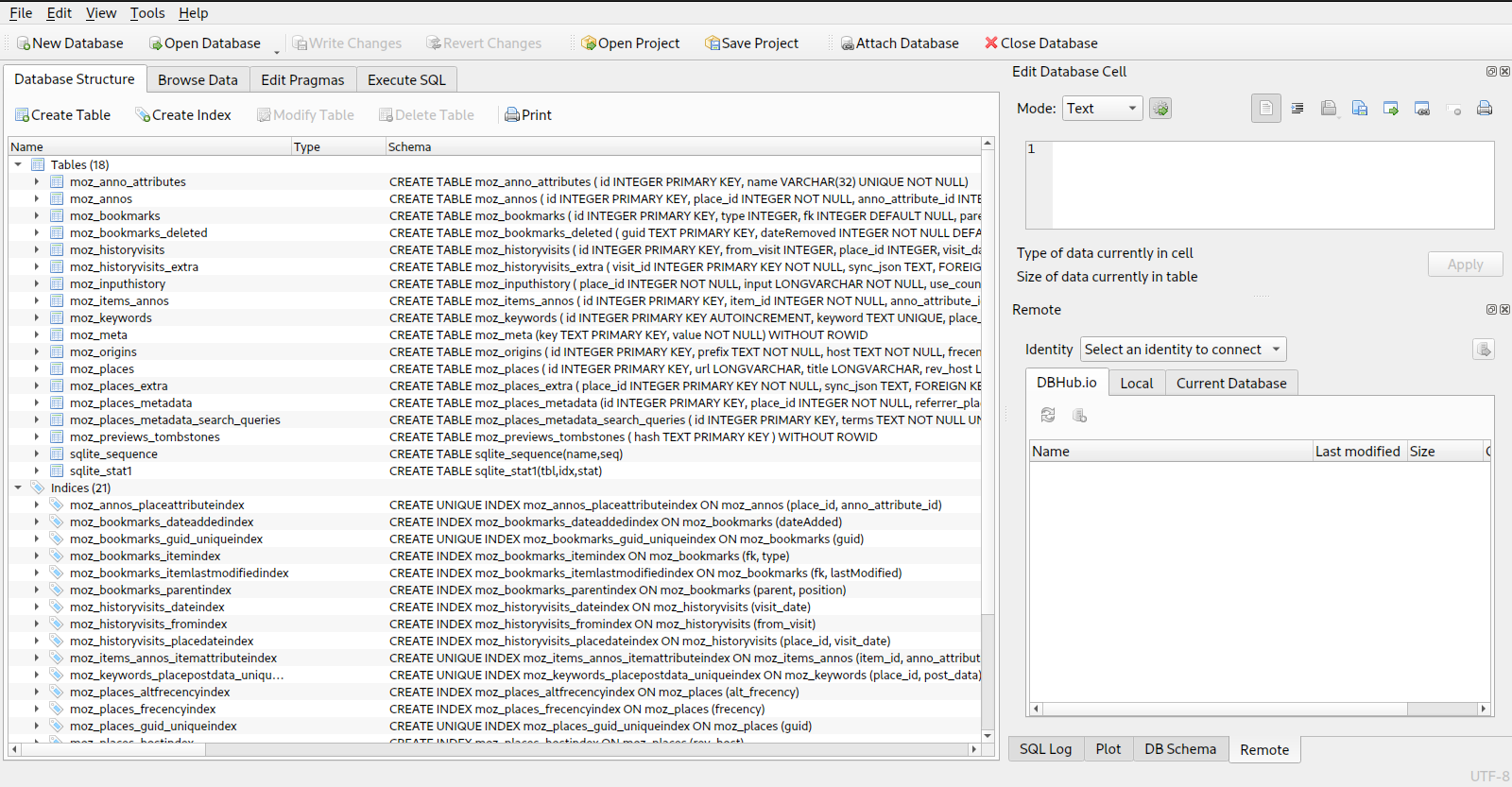Screen dimensions: 1512x787
Task: Print the database structure
Action: coord(527,115)
